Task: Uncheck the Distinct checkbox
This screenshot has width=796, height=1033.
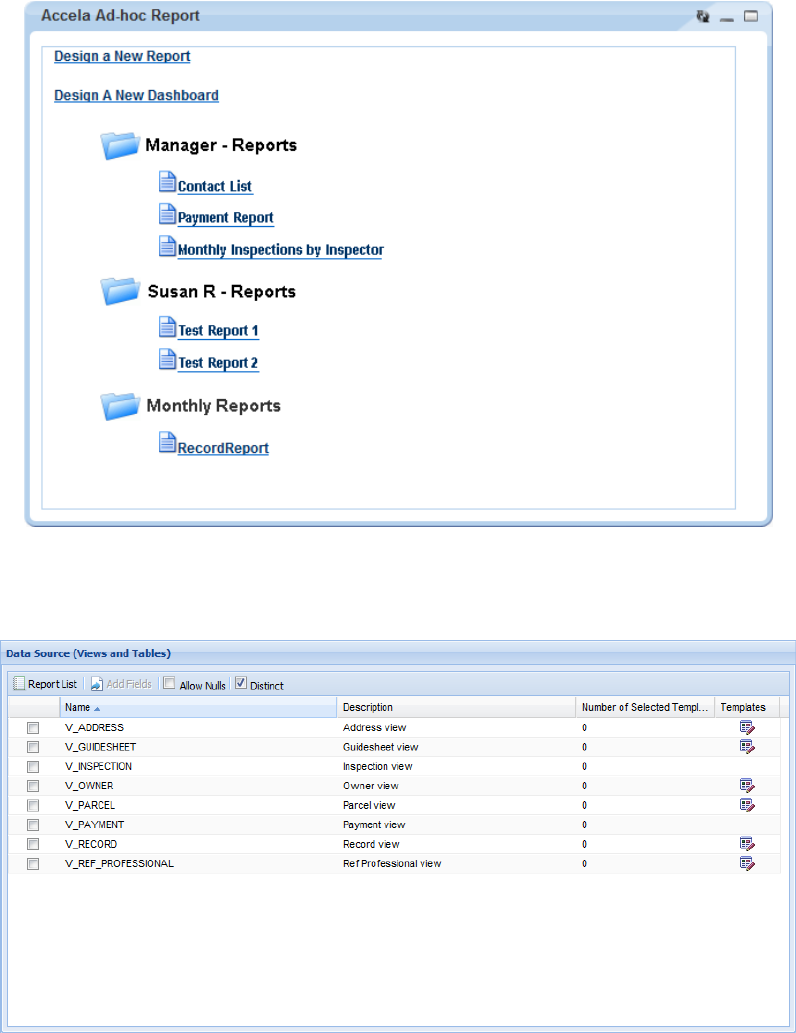Action: coord(241,683)
